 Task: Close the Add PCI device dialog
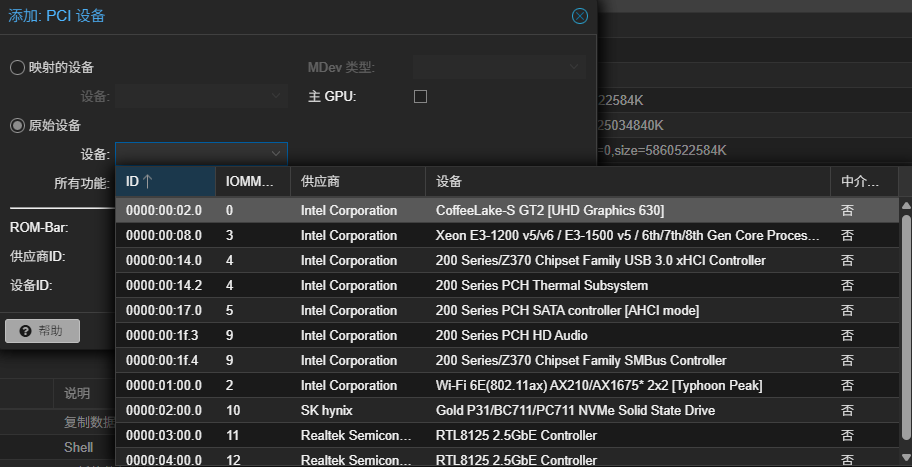coord(579,16)
